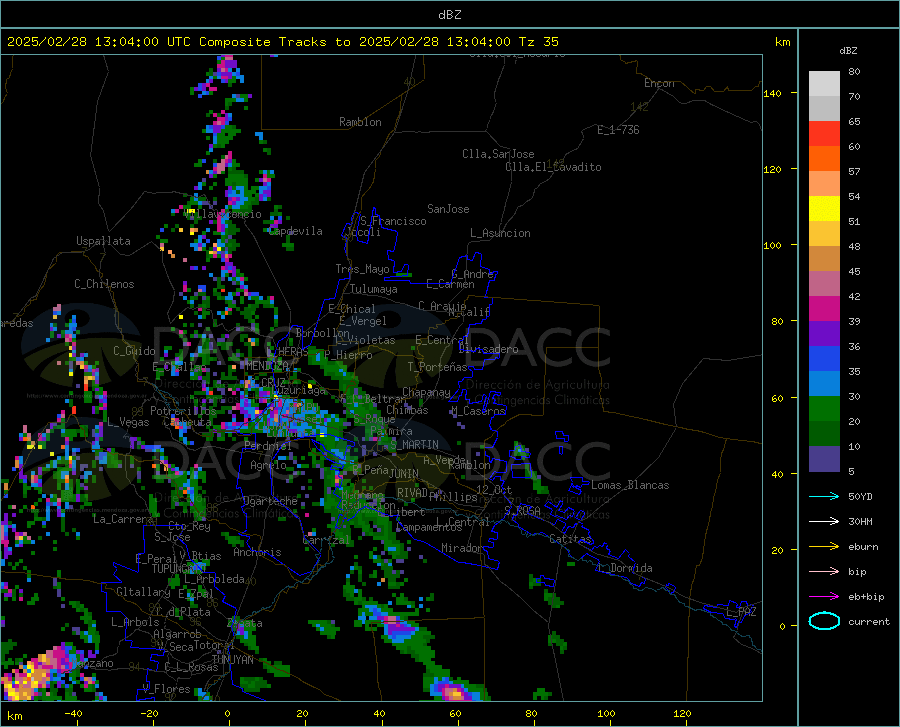The height and width of the screenshot is (727, 900).
Task: Click the Encon place label
Action: point(659,83)
